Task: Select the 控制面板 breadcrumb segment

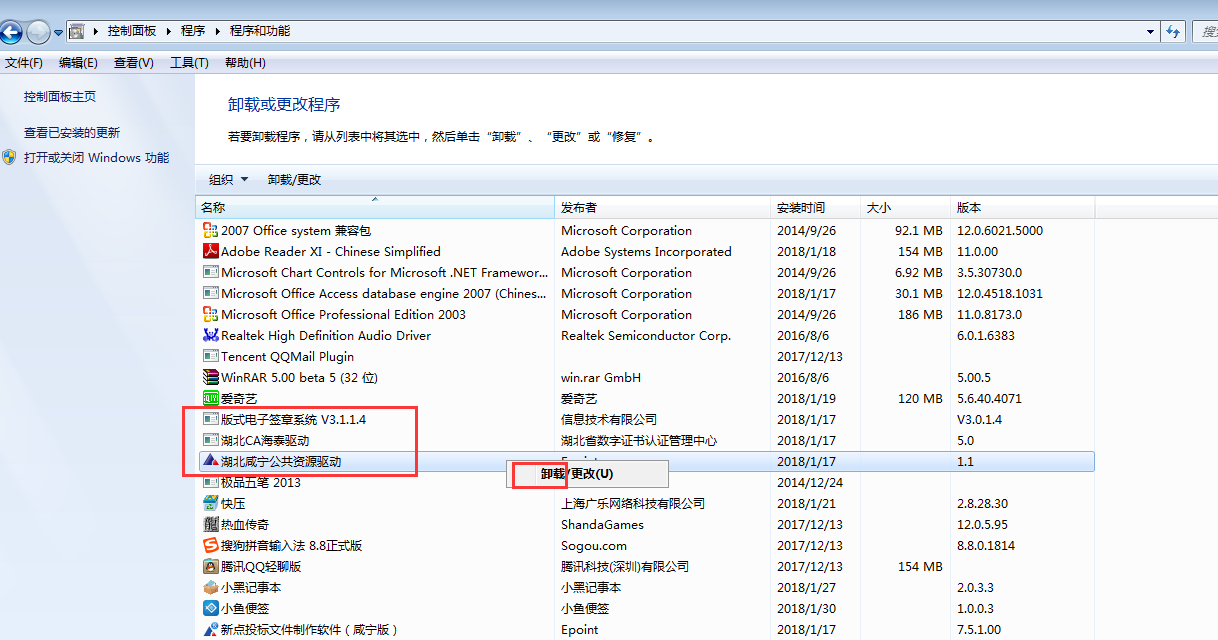Action: [133, 31]
